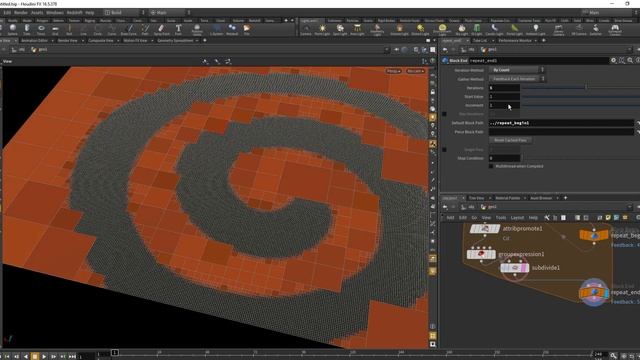The height and width of the screenshot is (360, 640).
Task: Open the parameter pane gear menu
Action: 613,60
